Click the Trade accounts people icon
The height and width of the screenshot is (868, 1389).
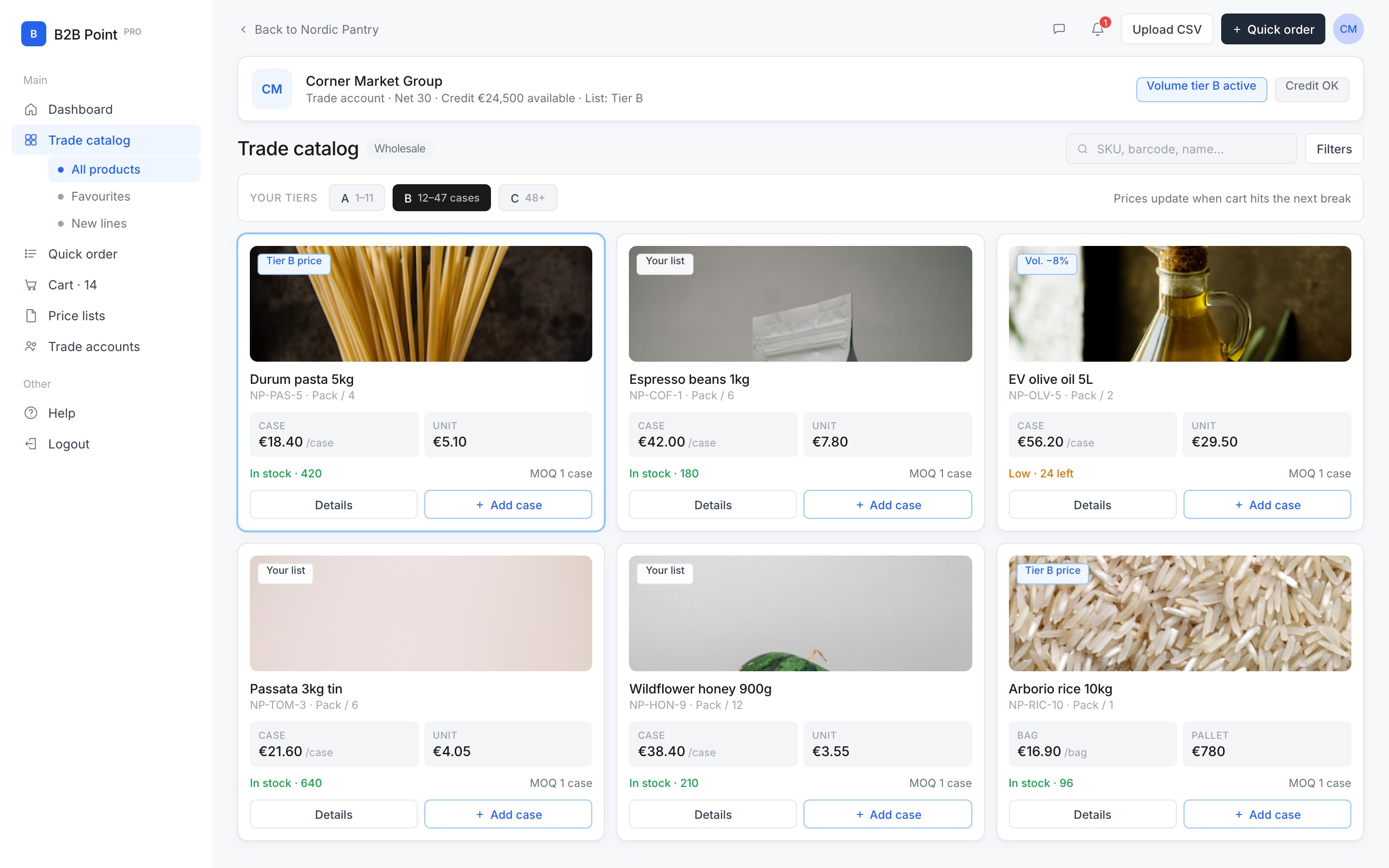click(31, 347)
